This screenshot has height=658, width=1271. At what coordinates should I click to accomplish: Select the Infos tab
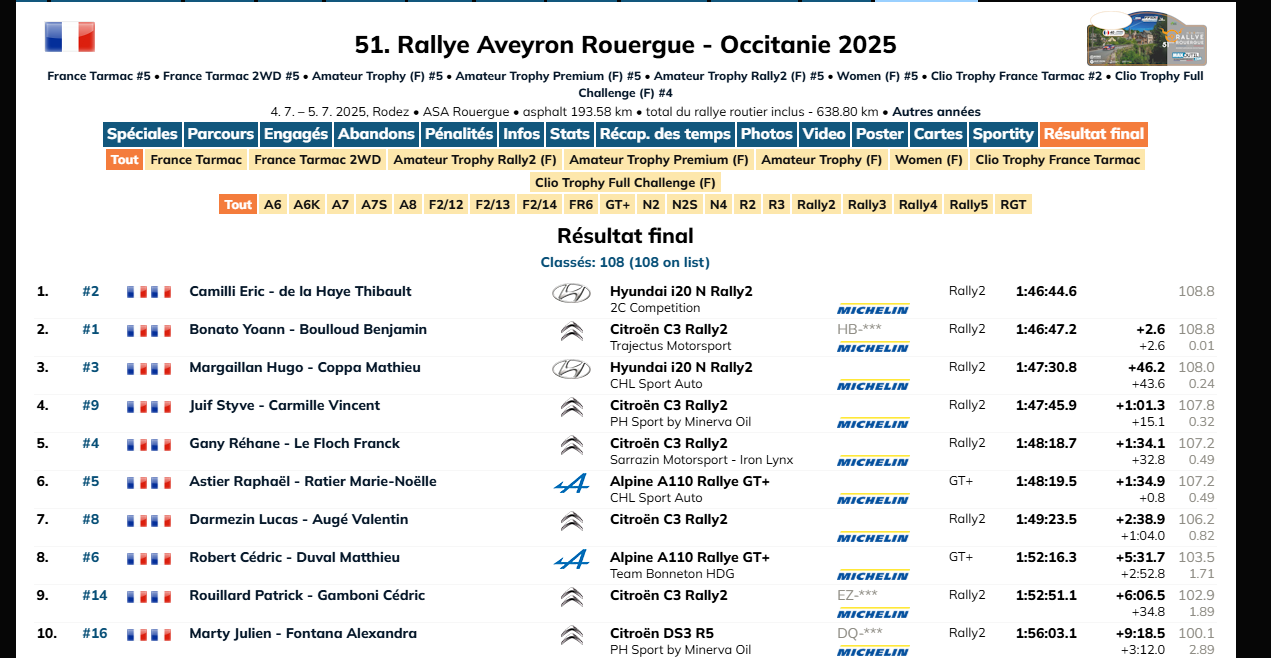tap(522, 134)
